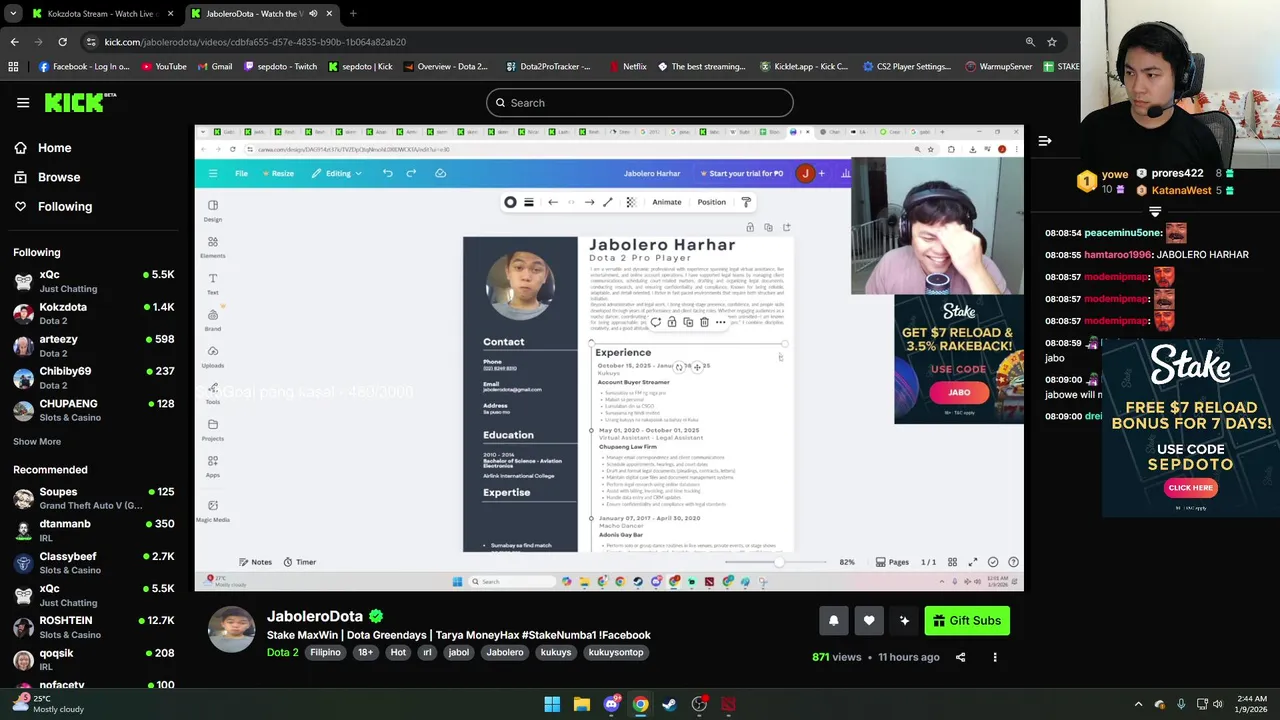The image size is (1280, 720).
Task: Click streamed Canva Animate button
Action: (x=666, y=202)
